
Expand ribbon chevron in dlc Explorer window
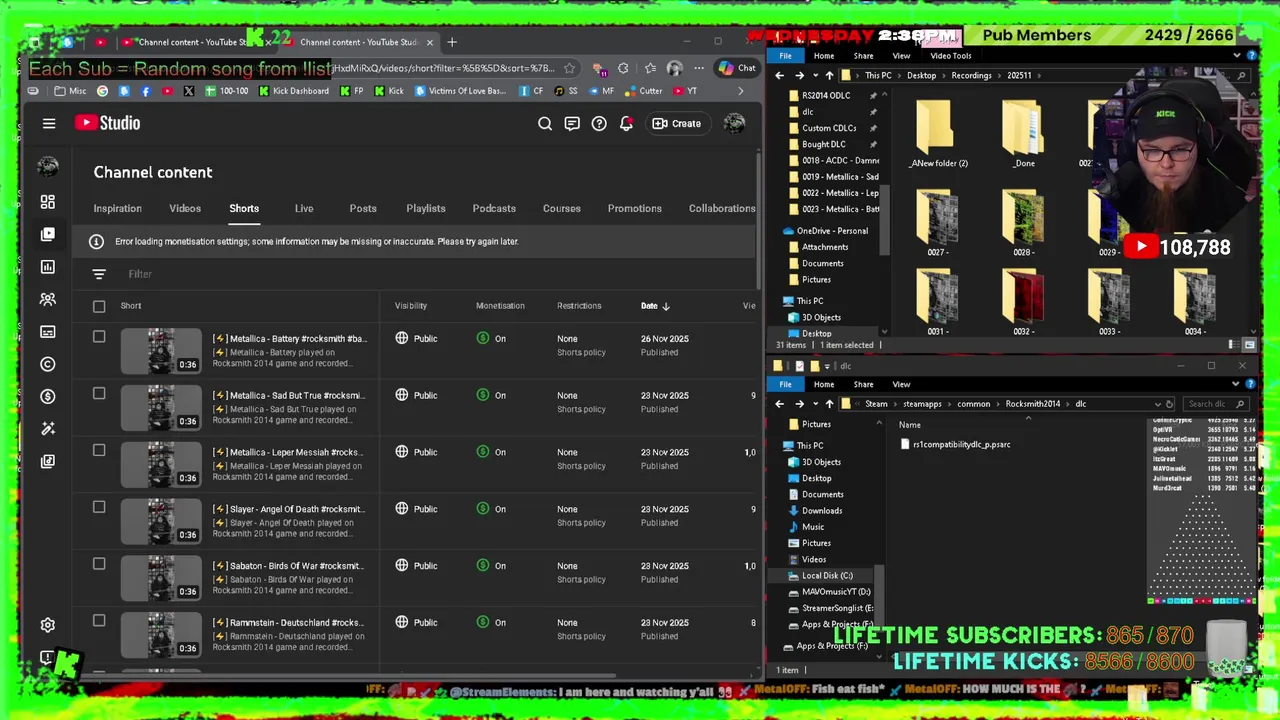click(1238, 384)
